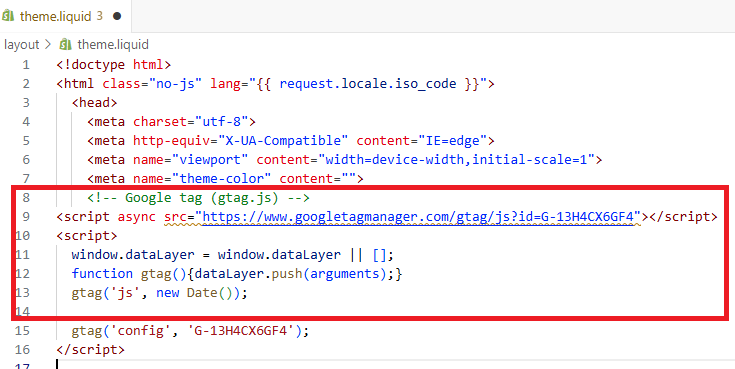Click the closing </script> tag on line 16
735x369 pixels.
[90, 350]
